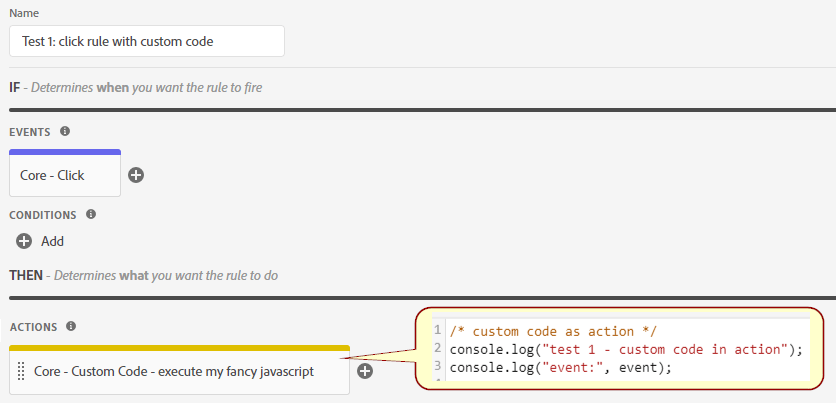Show info tooltip for Actions
The width and height of the screenshot is (836, 403).
point(70,326)
